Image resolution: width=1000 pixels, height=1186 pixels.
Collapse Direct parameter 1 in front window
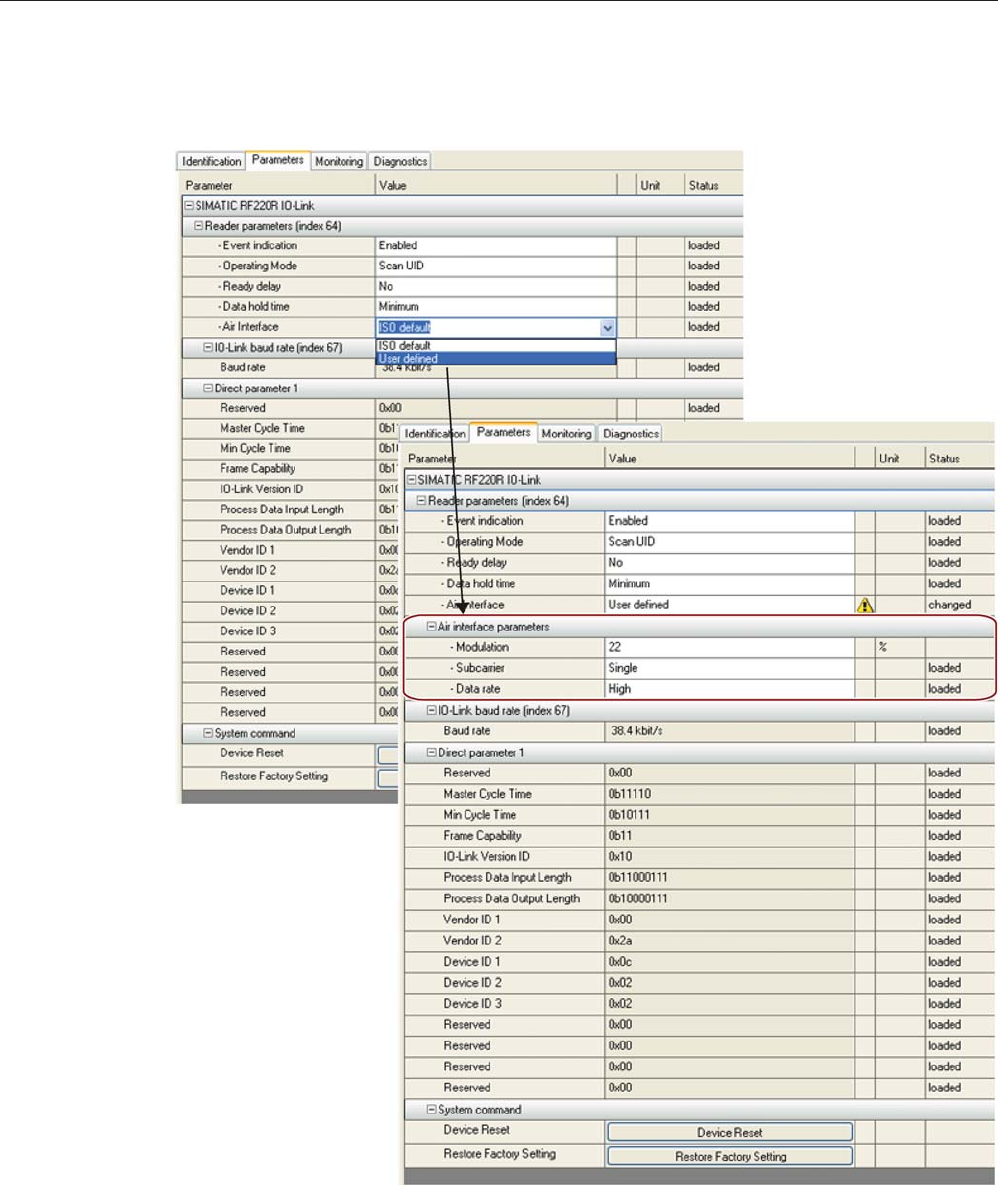point(432,753)
